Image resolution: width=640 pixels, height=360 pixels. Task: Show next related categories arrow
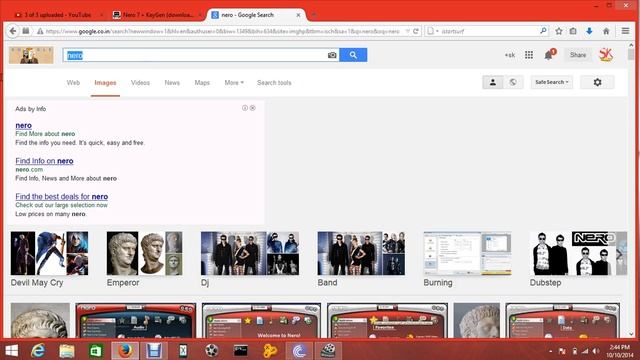tap(620, 254)
